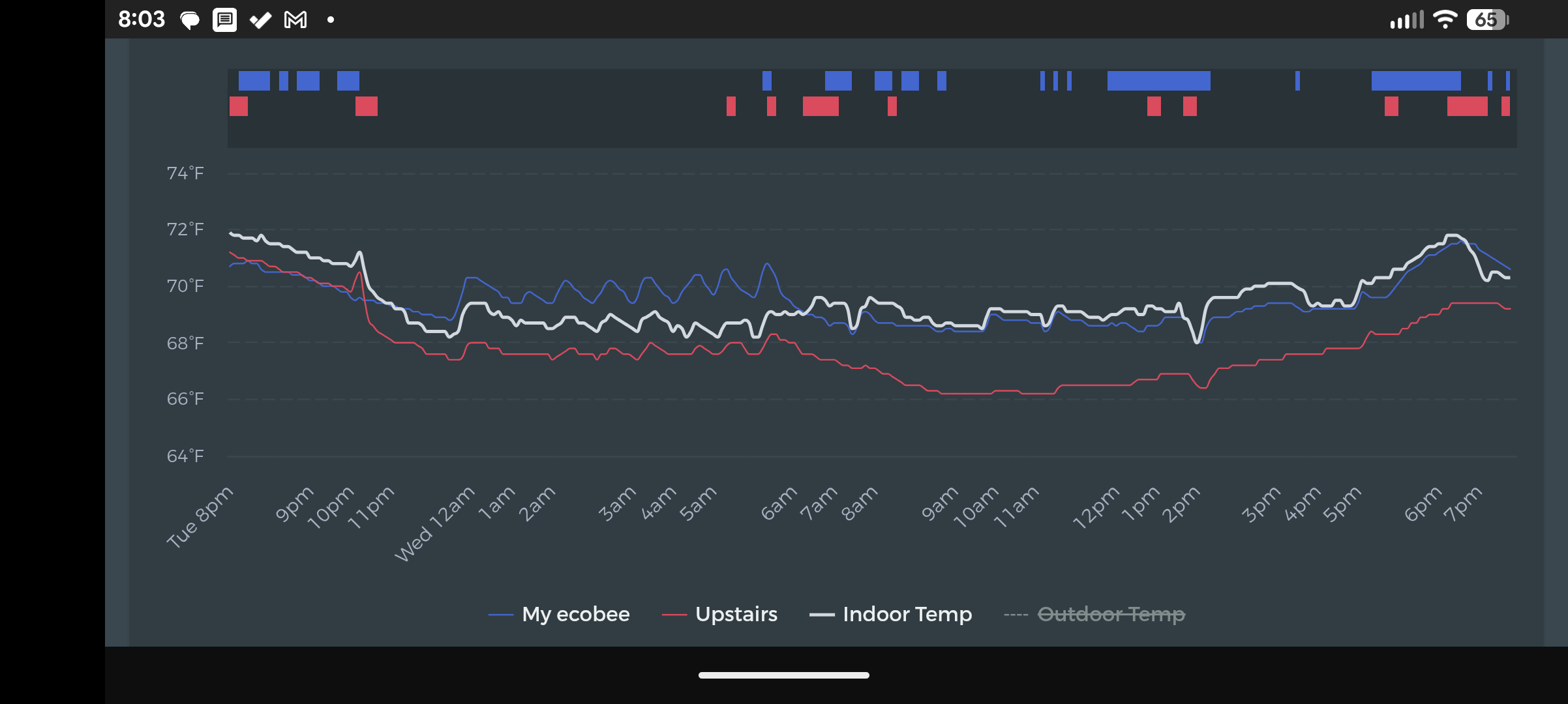Tap the first red bar at Tue 8pm
Viewport: 1568px width, 704px height.
tap(239, 106)
